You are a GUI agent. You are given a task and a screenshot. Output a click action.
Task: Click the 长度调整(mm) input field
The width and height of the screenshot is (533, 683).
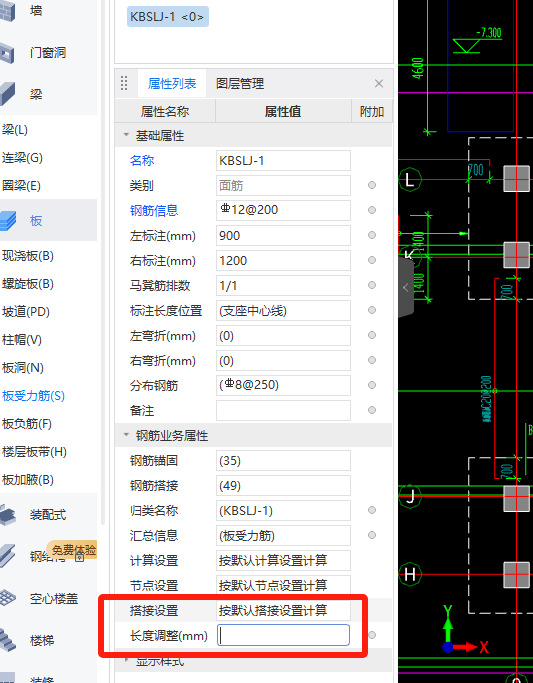click(x=283, y=635)
